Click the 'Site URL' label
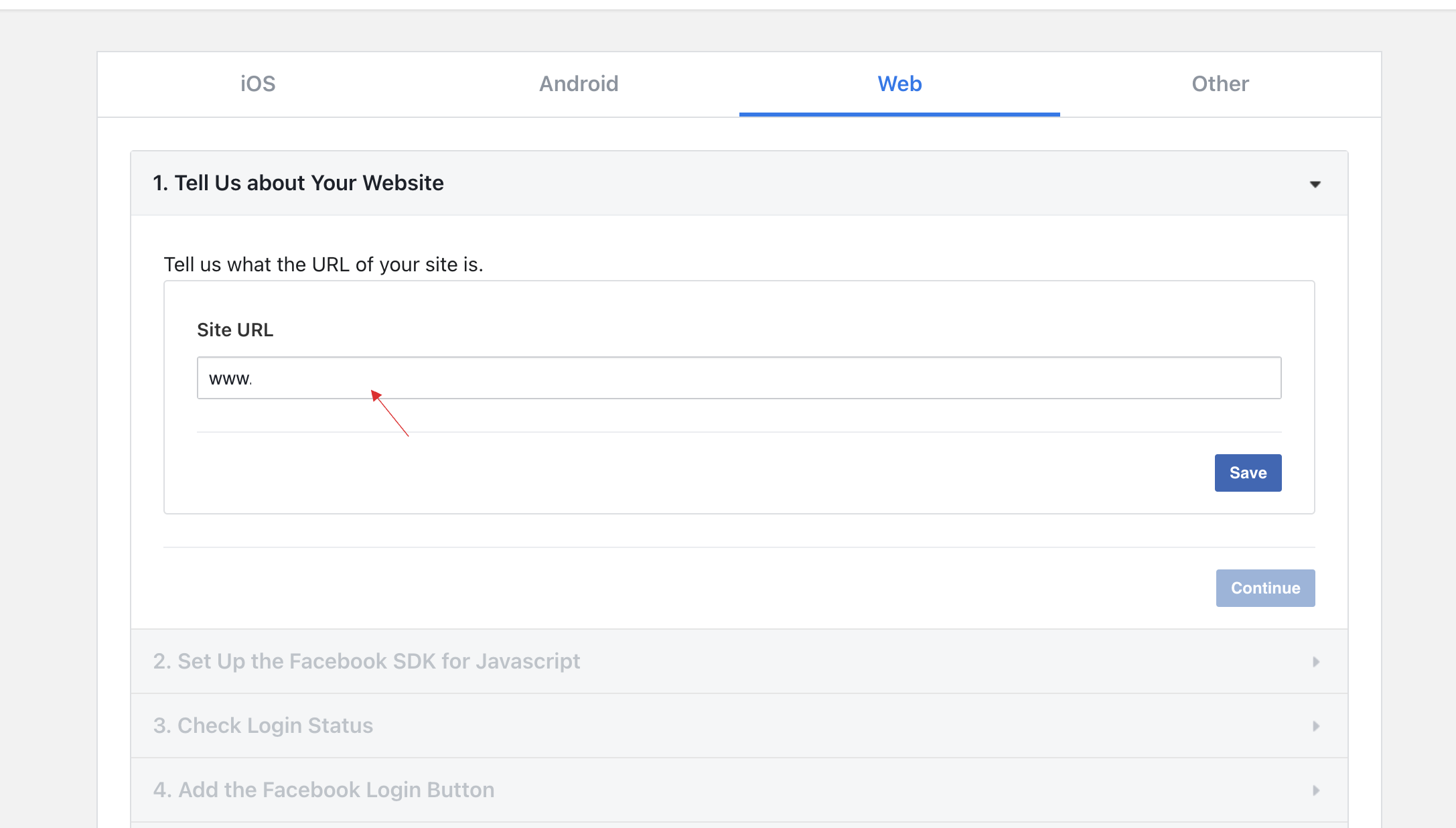1456x828 pixels. (235, 330)
